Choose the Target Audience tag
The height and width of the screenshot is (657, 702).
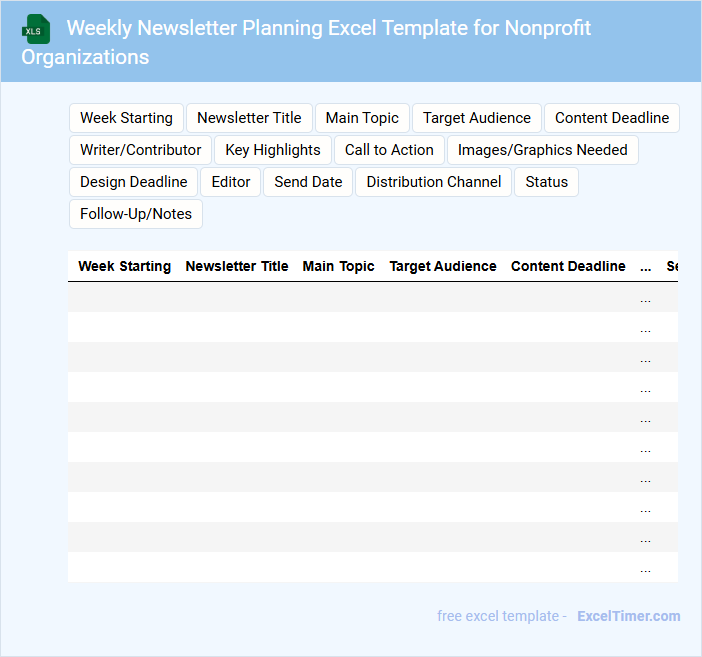pyautogui.click(x=477, y=118)
